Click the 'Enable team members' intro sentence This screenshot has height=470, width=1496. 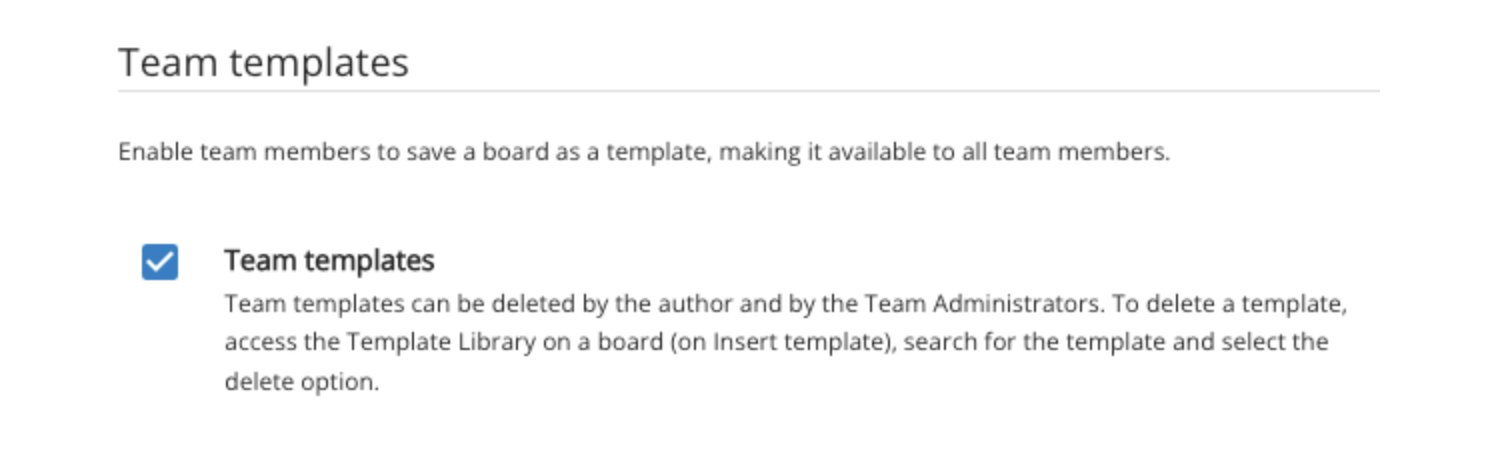(643, 153)
